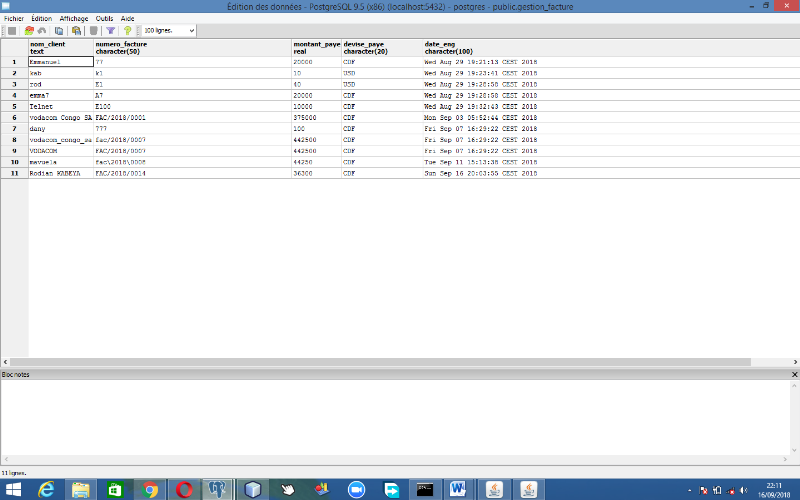Click the volume icon in system tray

coord(744,490)
